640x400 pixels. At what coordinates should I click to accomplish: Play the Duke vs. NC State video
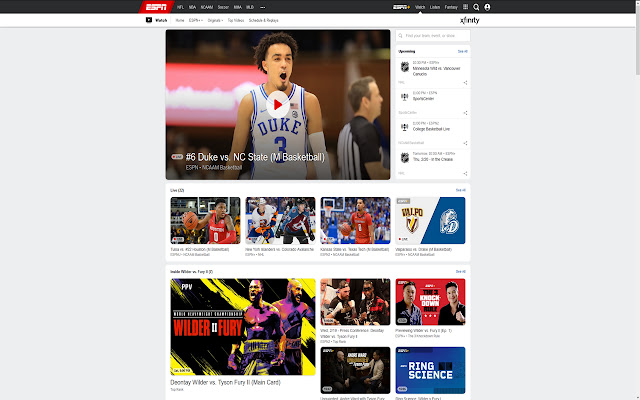[278, 105]
